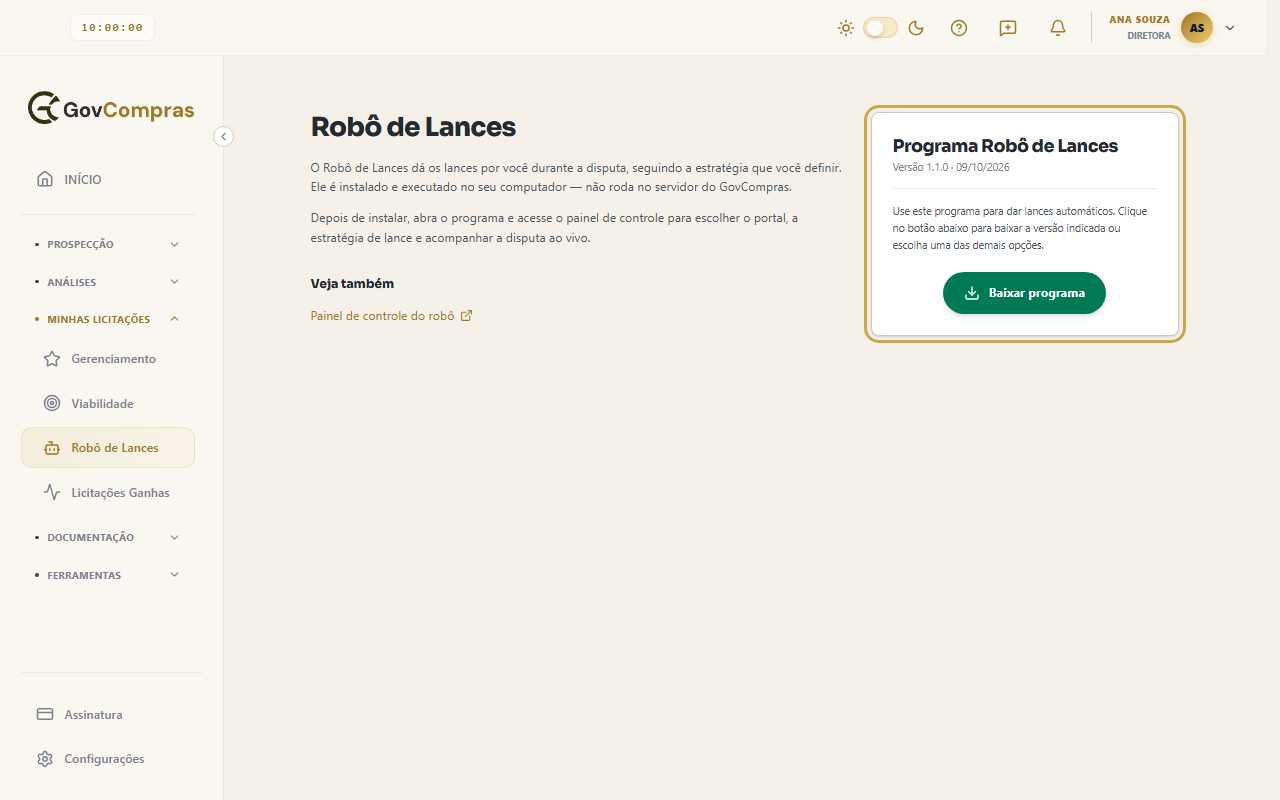Click the AS user avatar
The height and width of the screenshot is (800, 1280).
point(1197,28)
